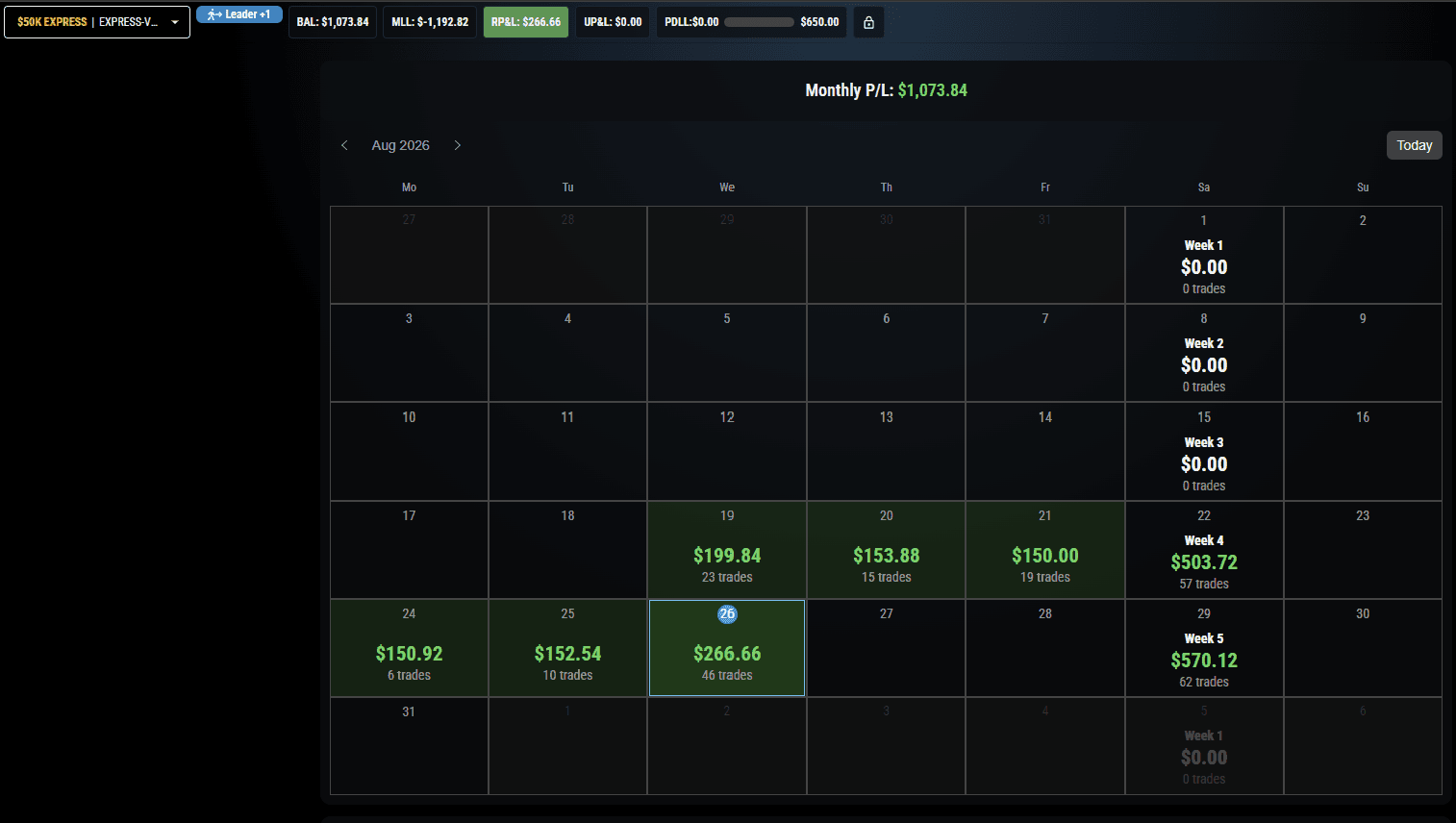This screenshot has width=1456, height=823.
Task: Select the August 18 day cell
Action: coord(567,550)
